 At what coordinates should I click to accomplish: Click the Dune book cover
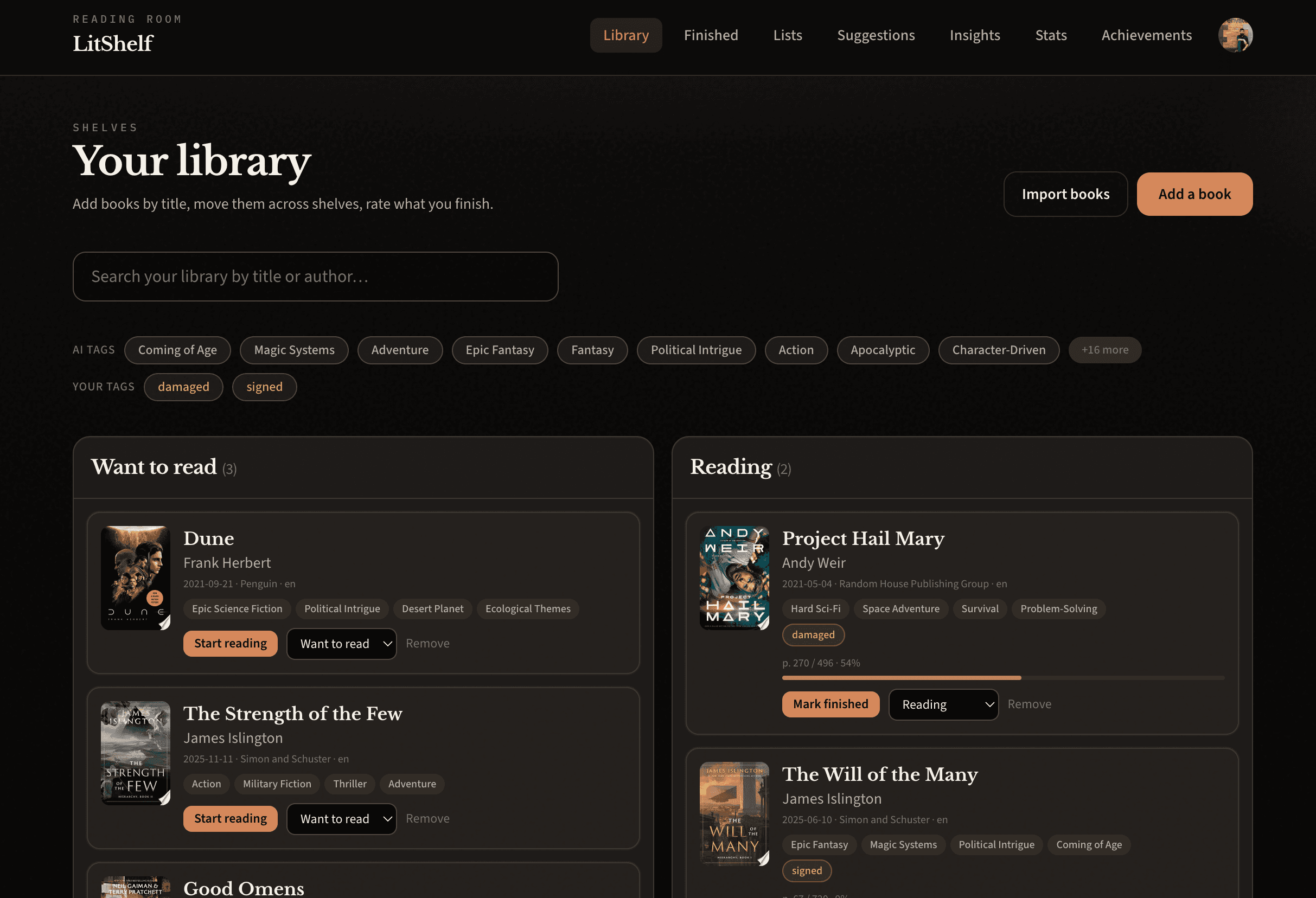(135, 578)
